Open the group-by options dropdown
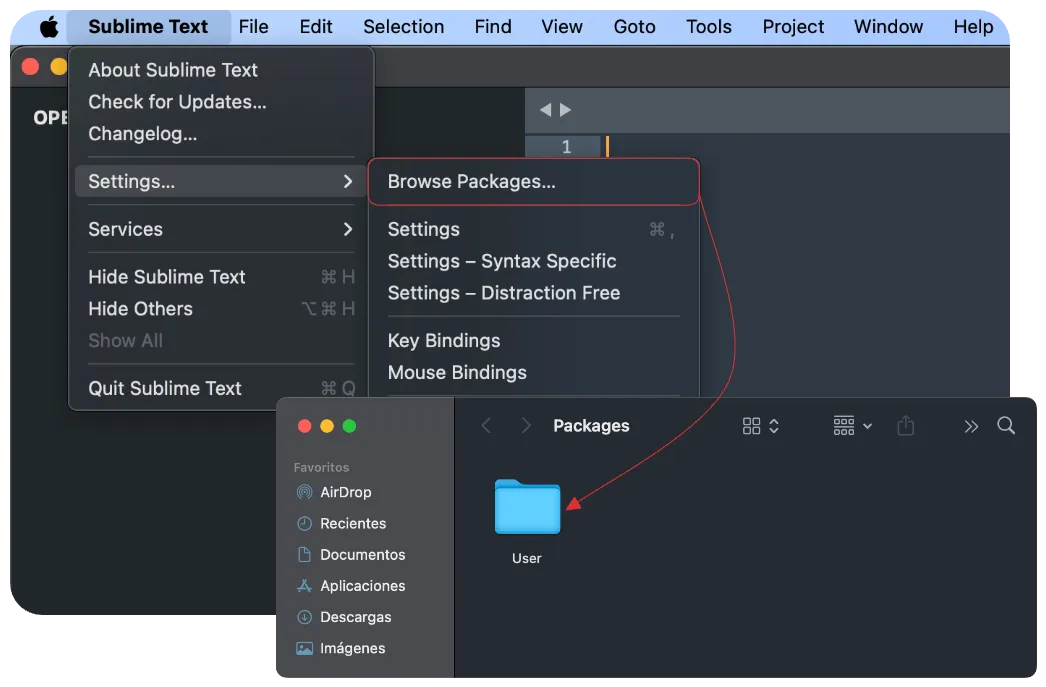The width and height of the screenshot is (1046, 687). coord(852,426)
